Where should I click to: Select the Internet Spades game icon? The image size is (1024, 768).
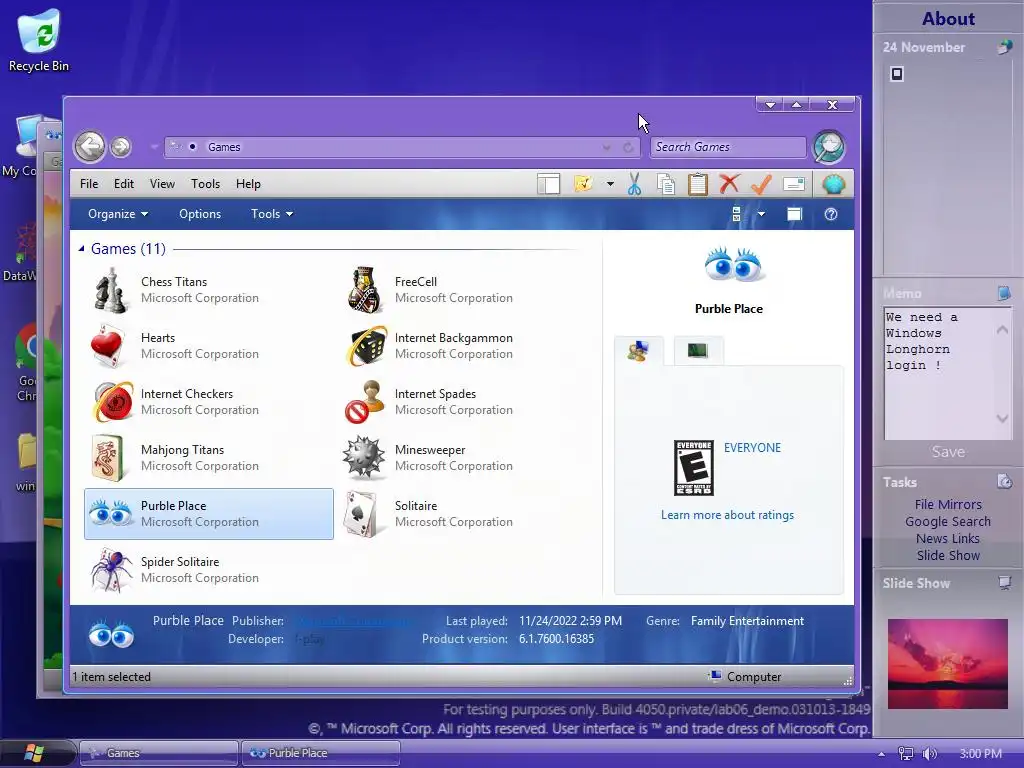click(365, 402)
